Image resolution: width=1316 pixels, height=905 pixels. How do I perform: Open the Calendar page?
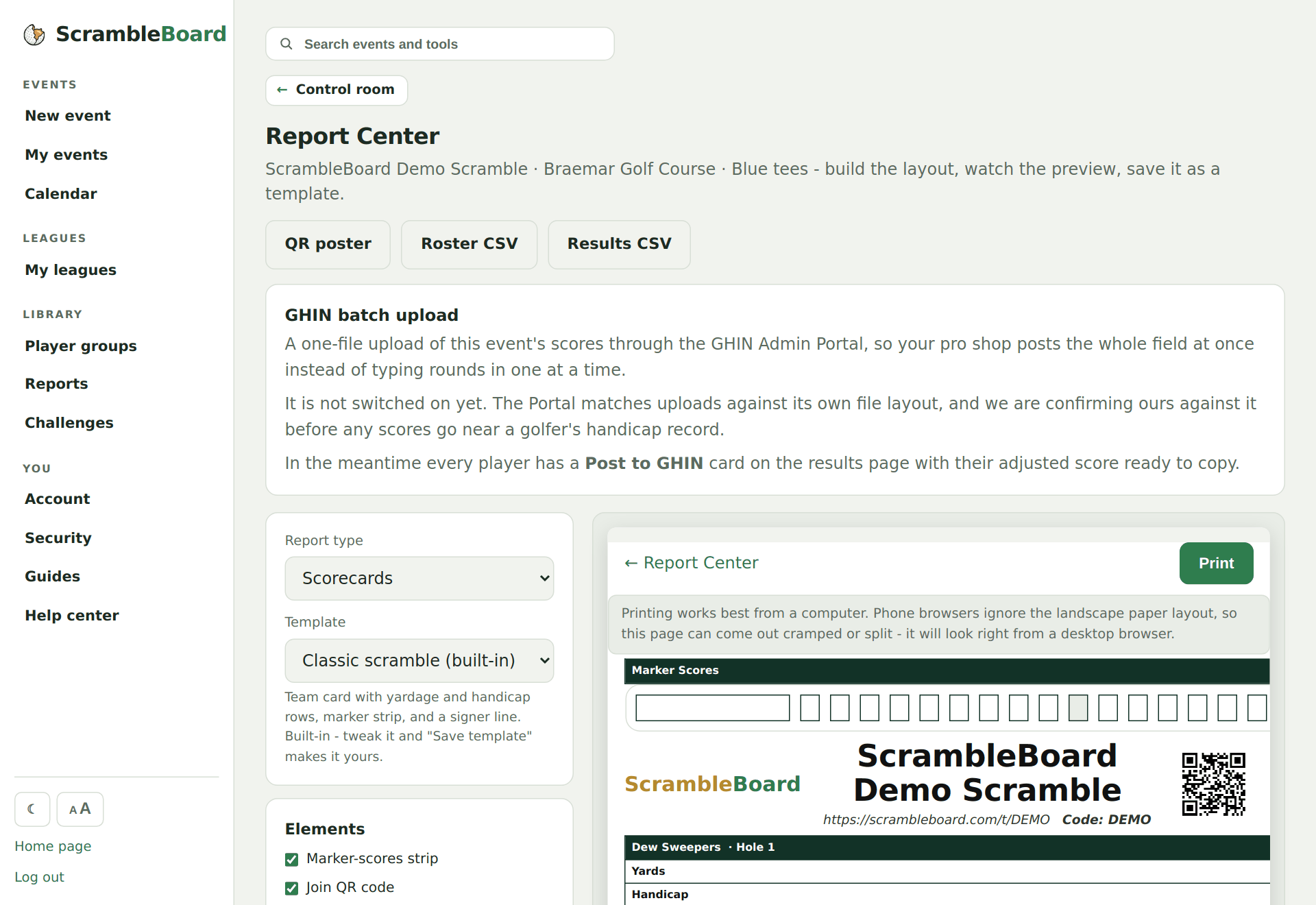(x=61, y=194)
